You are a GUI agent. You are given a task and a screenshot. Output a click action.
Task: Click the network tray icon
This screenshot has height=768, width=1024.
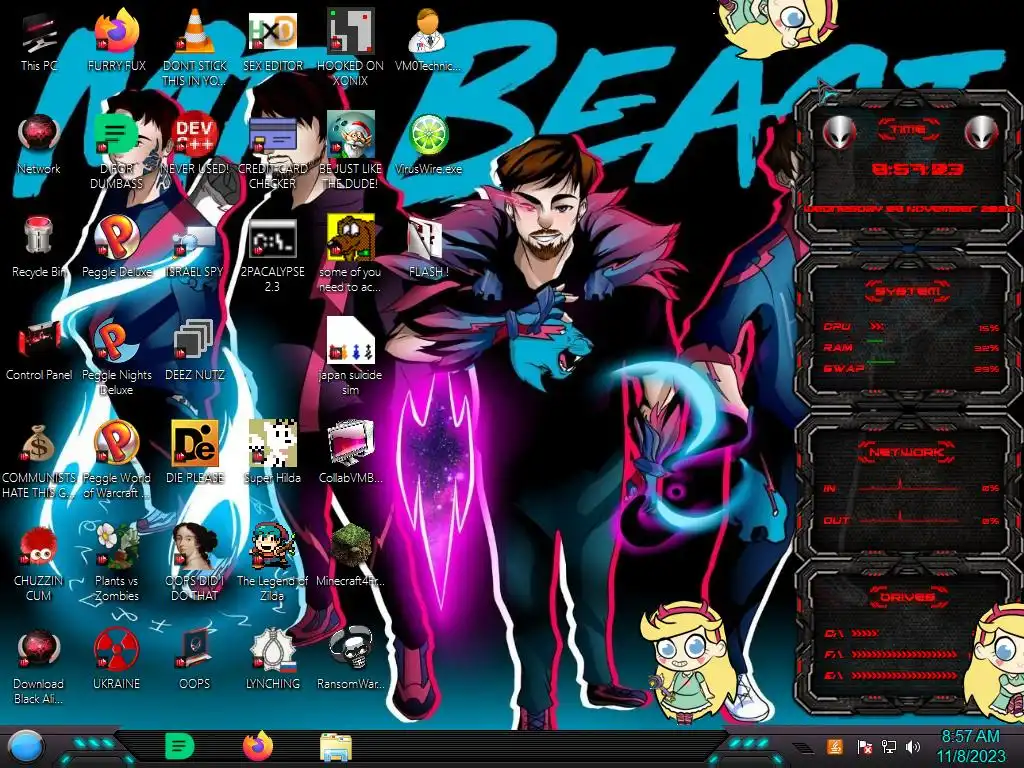tap(889, 746)
